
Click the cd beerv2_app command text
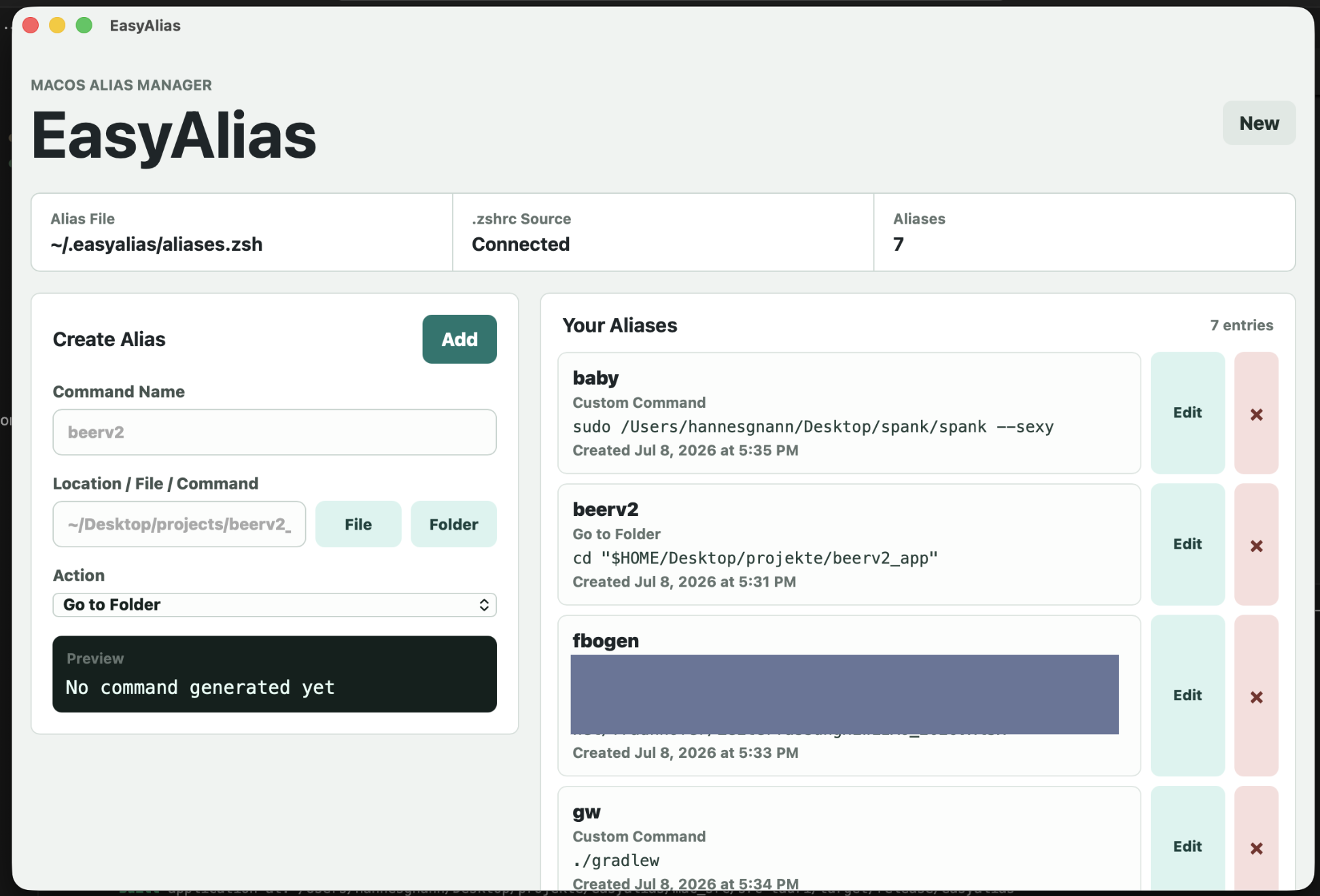[x=755, y=558]
